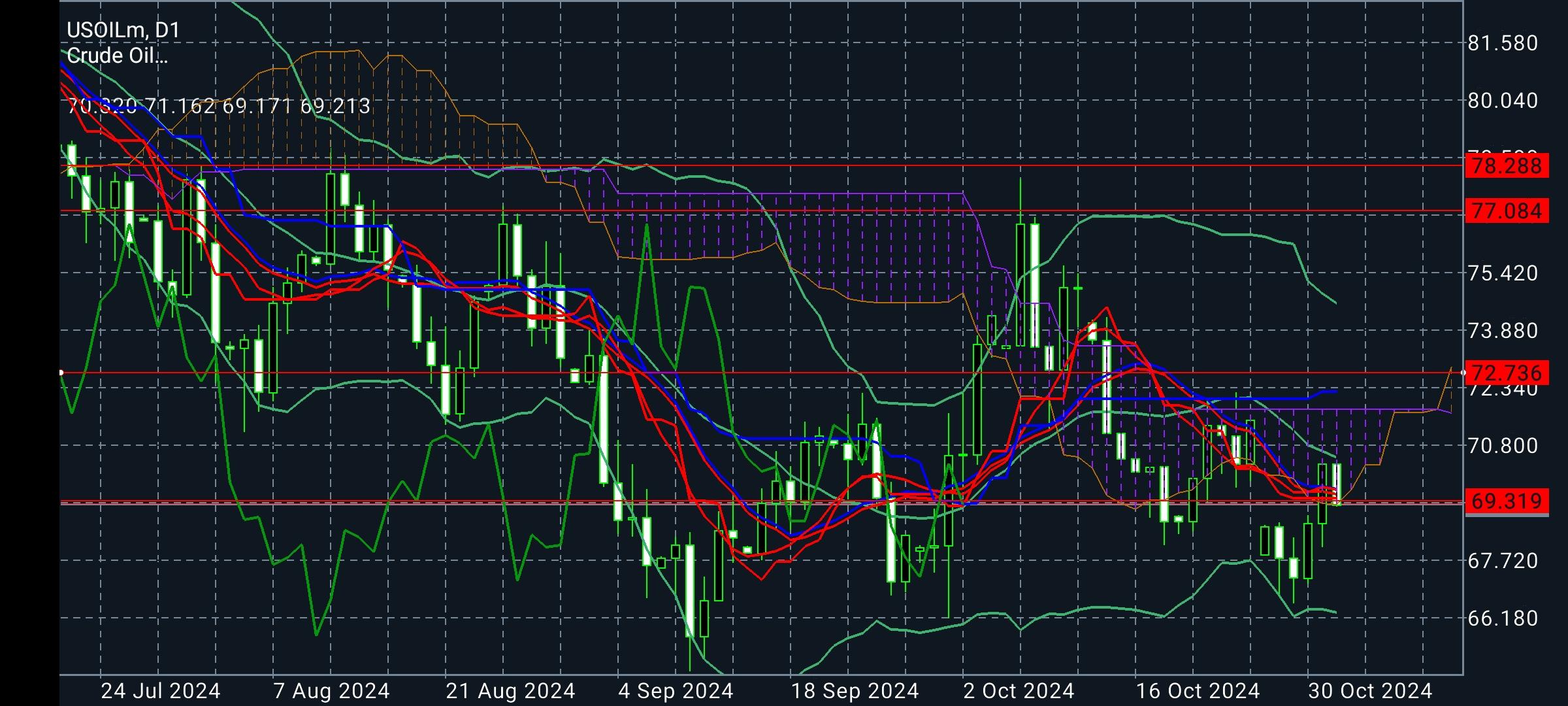Click the left handle of the 72.736 line

[61, 373]
